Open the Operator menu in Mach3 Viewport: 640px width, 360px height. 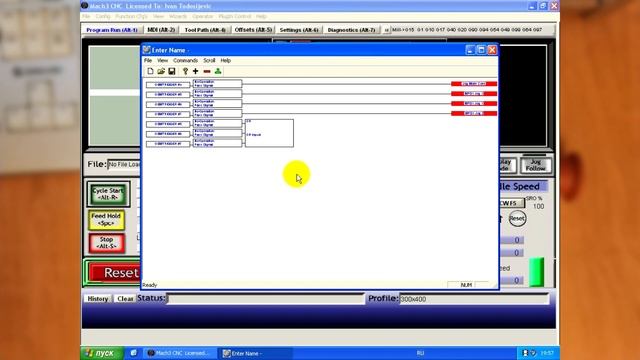point(202,16)
